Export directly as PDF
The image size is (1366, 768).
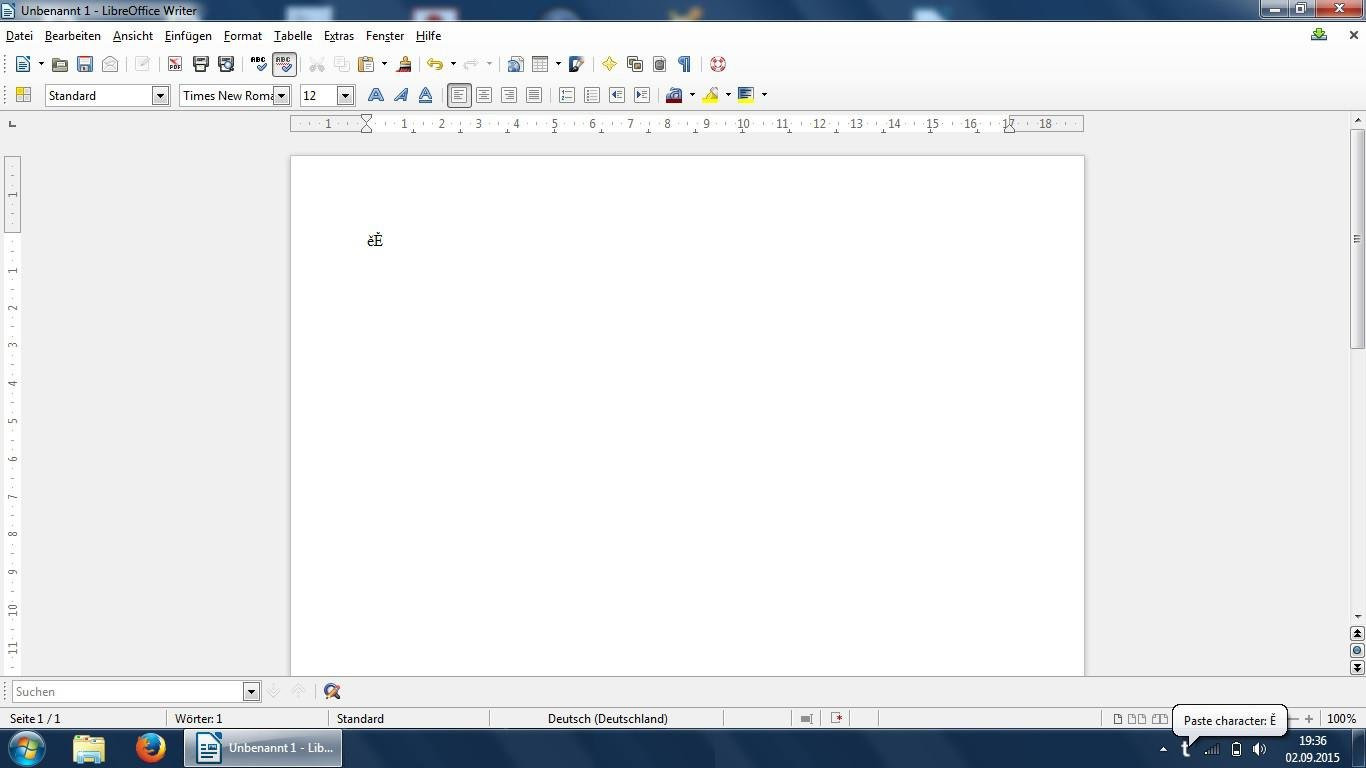click(x=175, y=64)
